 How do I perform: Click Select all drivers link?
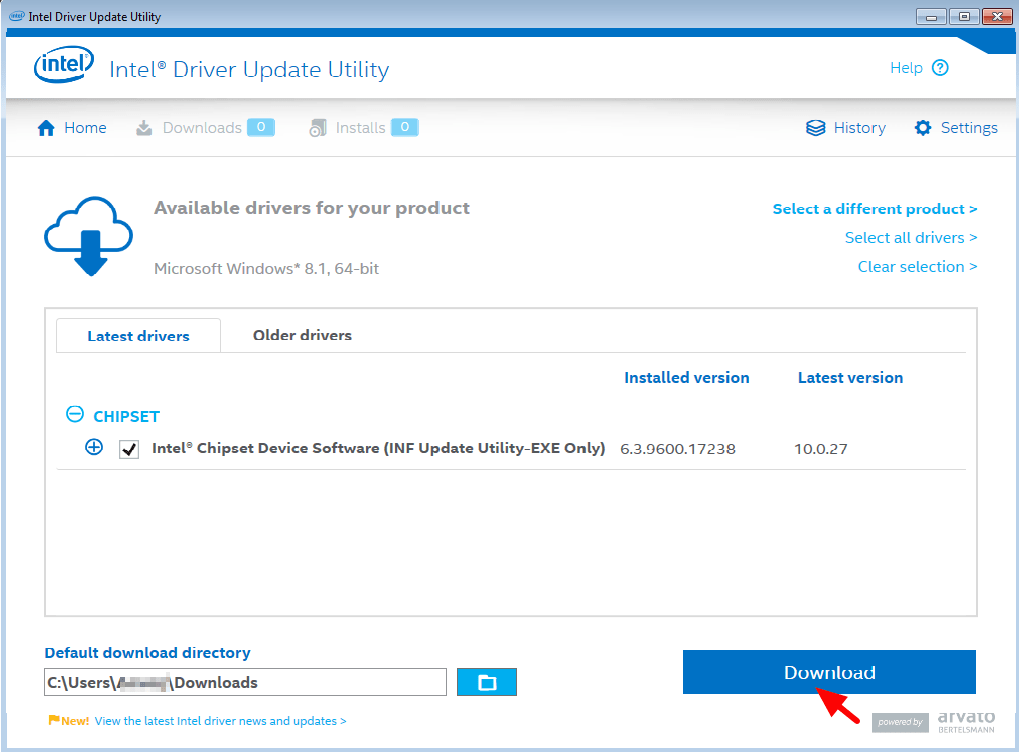tap(911, 238)
